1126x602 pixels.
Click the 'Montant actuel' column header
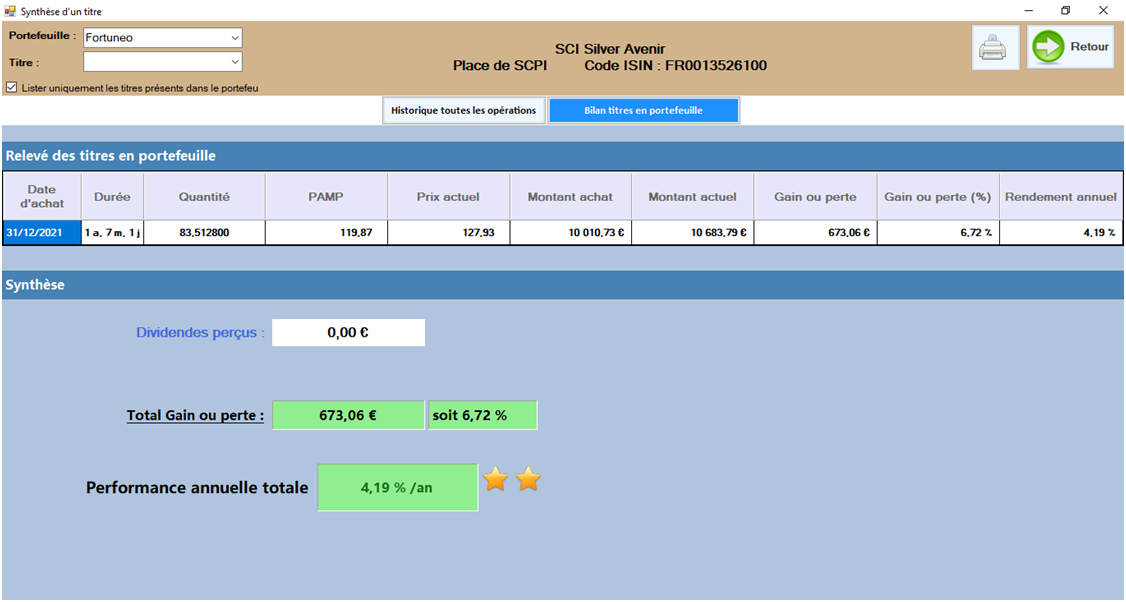click(692, 196)
